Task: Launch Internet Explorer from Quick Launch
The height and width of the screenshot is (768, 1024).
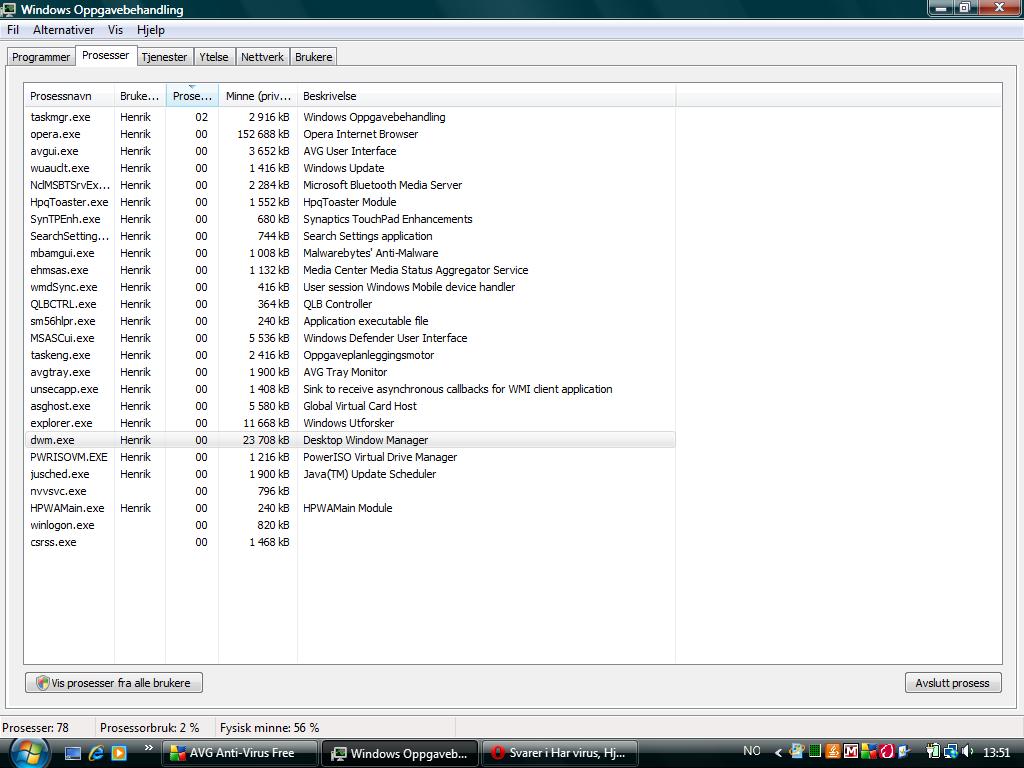Action: (96, 753)
